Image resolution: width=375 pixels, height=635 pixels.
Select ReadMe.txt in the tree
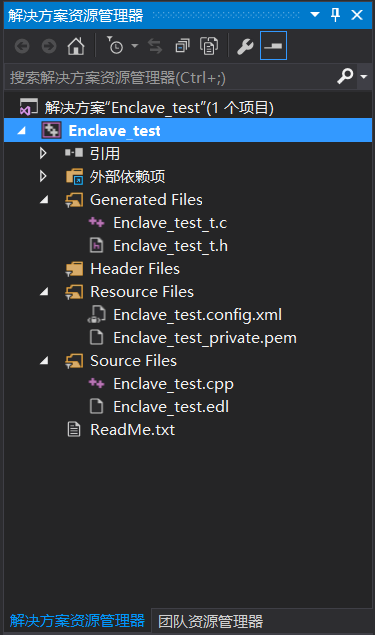pos(132,430)
